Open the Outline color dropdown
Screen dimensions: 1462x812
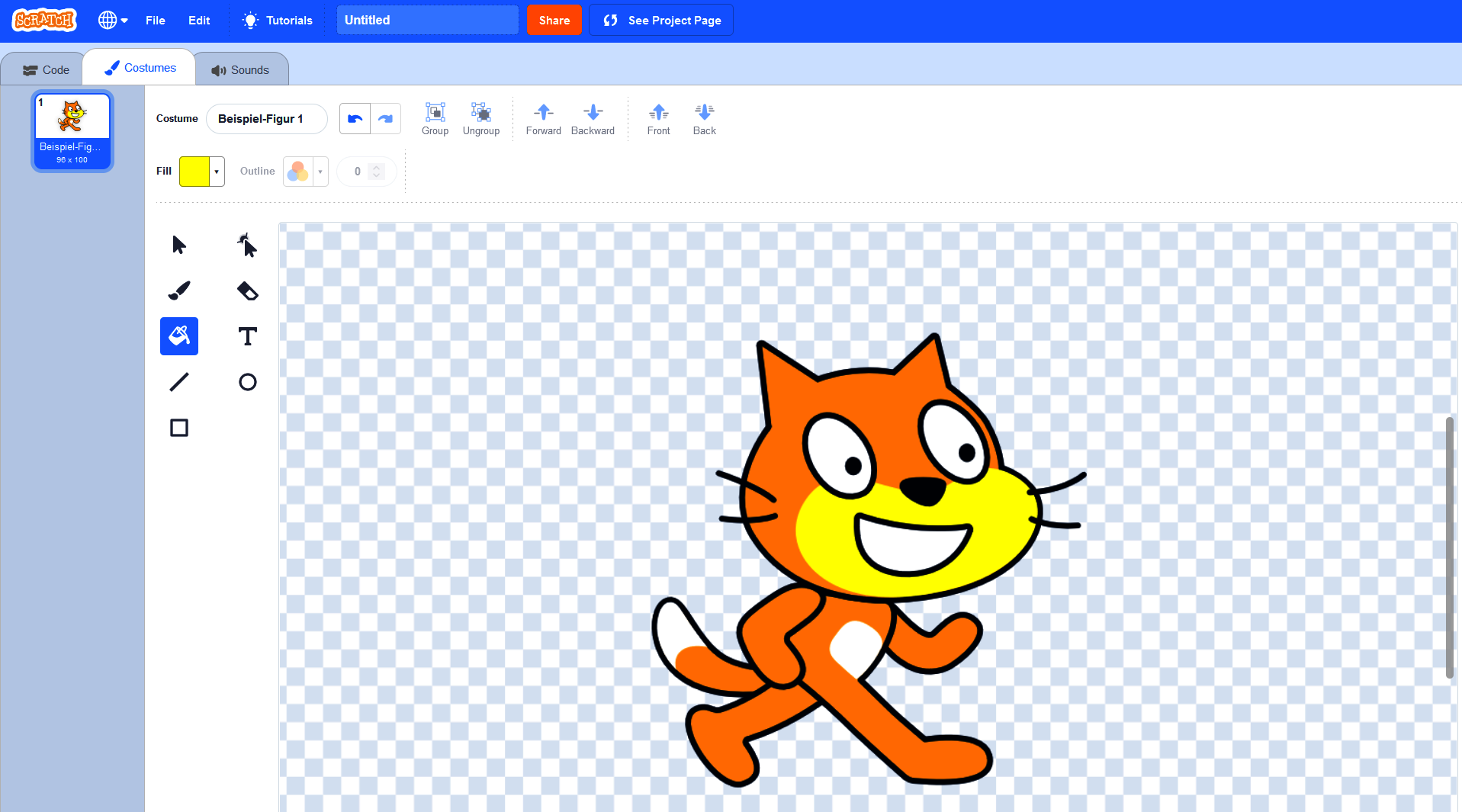click(x=320, y=171)
